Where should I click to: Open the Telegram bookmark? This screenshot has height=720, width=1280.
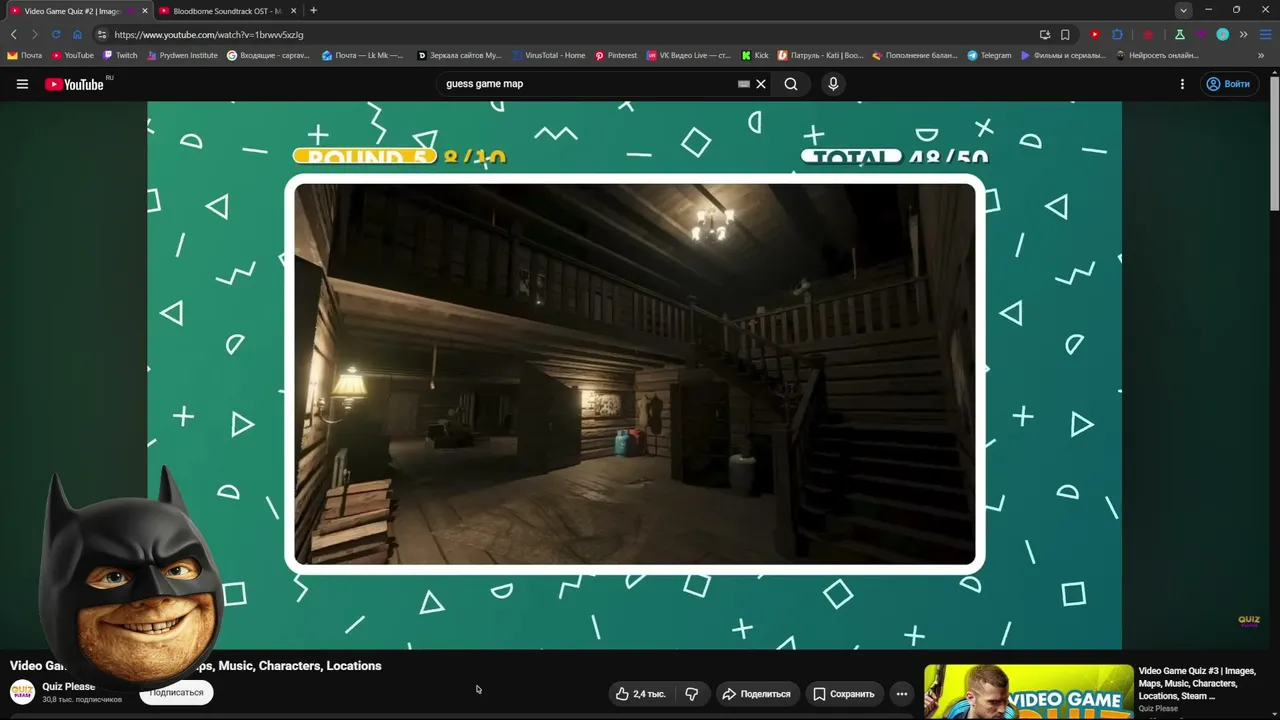989,56
